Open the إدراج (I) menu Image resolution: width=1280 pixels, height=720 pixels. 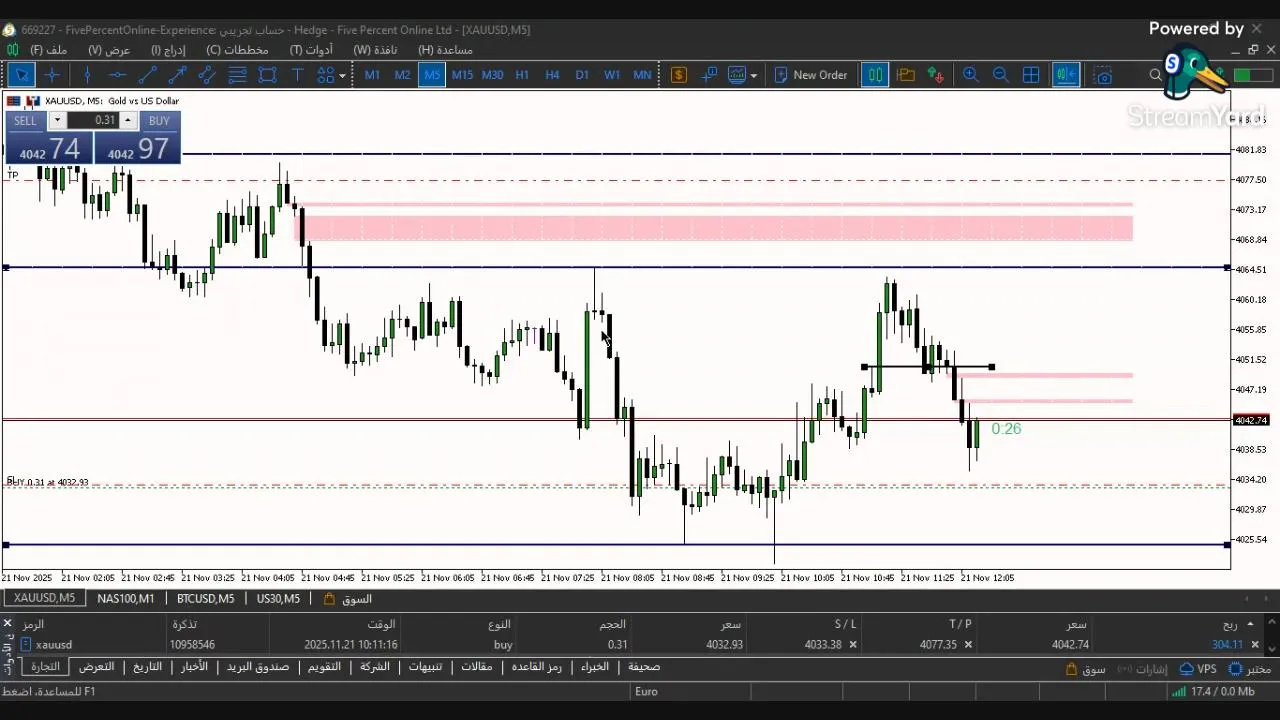pos(168,50)
